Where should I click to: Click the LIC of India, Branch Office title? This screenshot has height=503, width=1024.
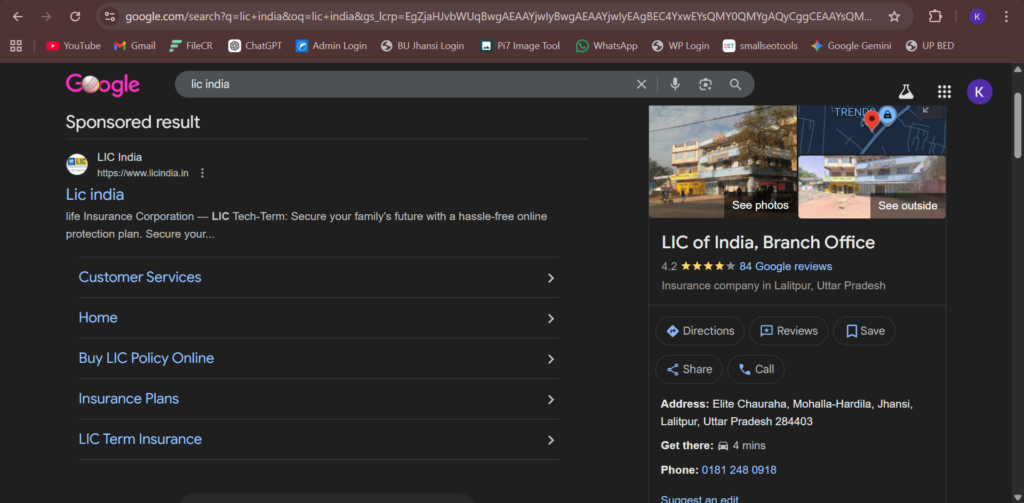point(768,242)
